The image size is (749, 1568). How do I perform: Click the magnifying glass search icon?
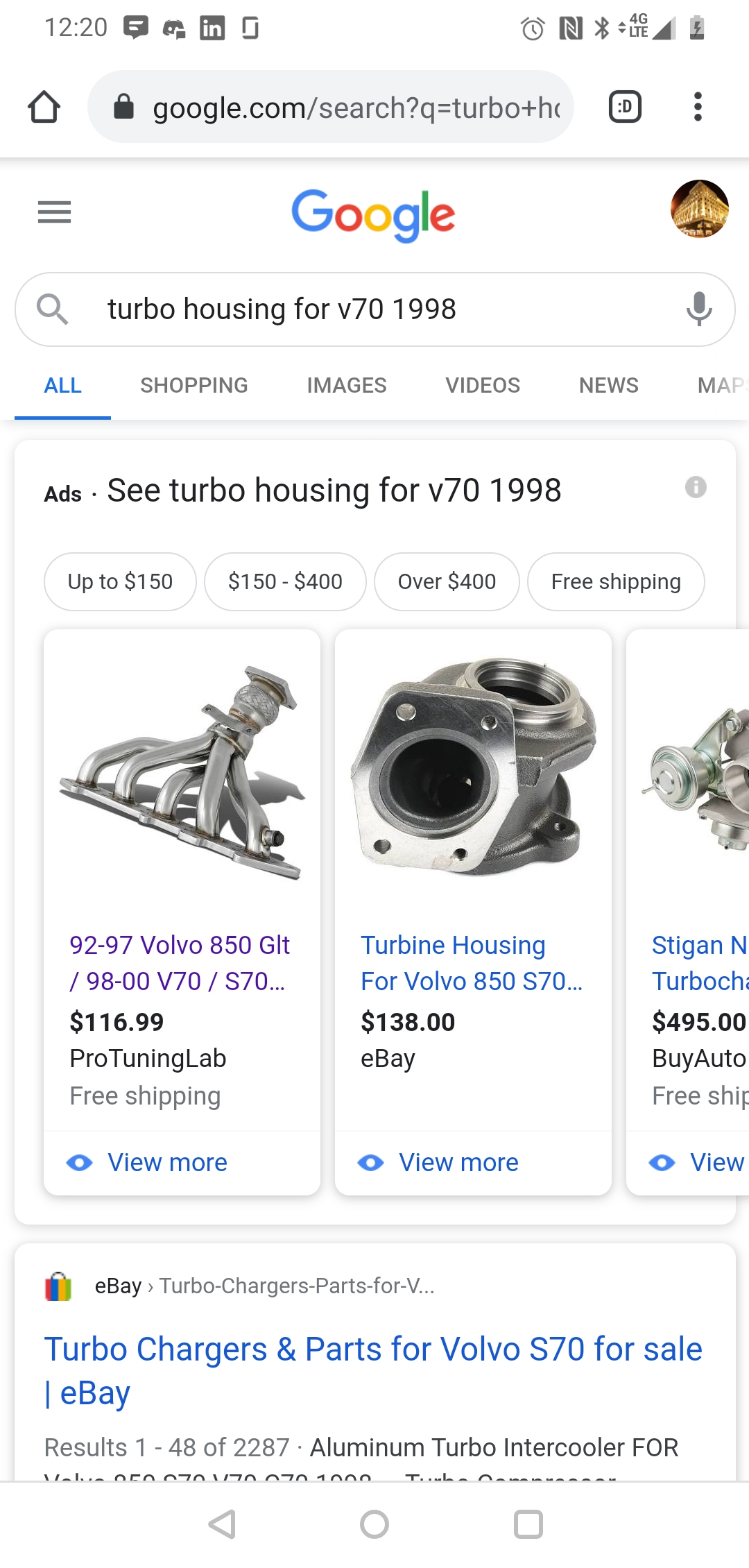tap(53, 309)
